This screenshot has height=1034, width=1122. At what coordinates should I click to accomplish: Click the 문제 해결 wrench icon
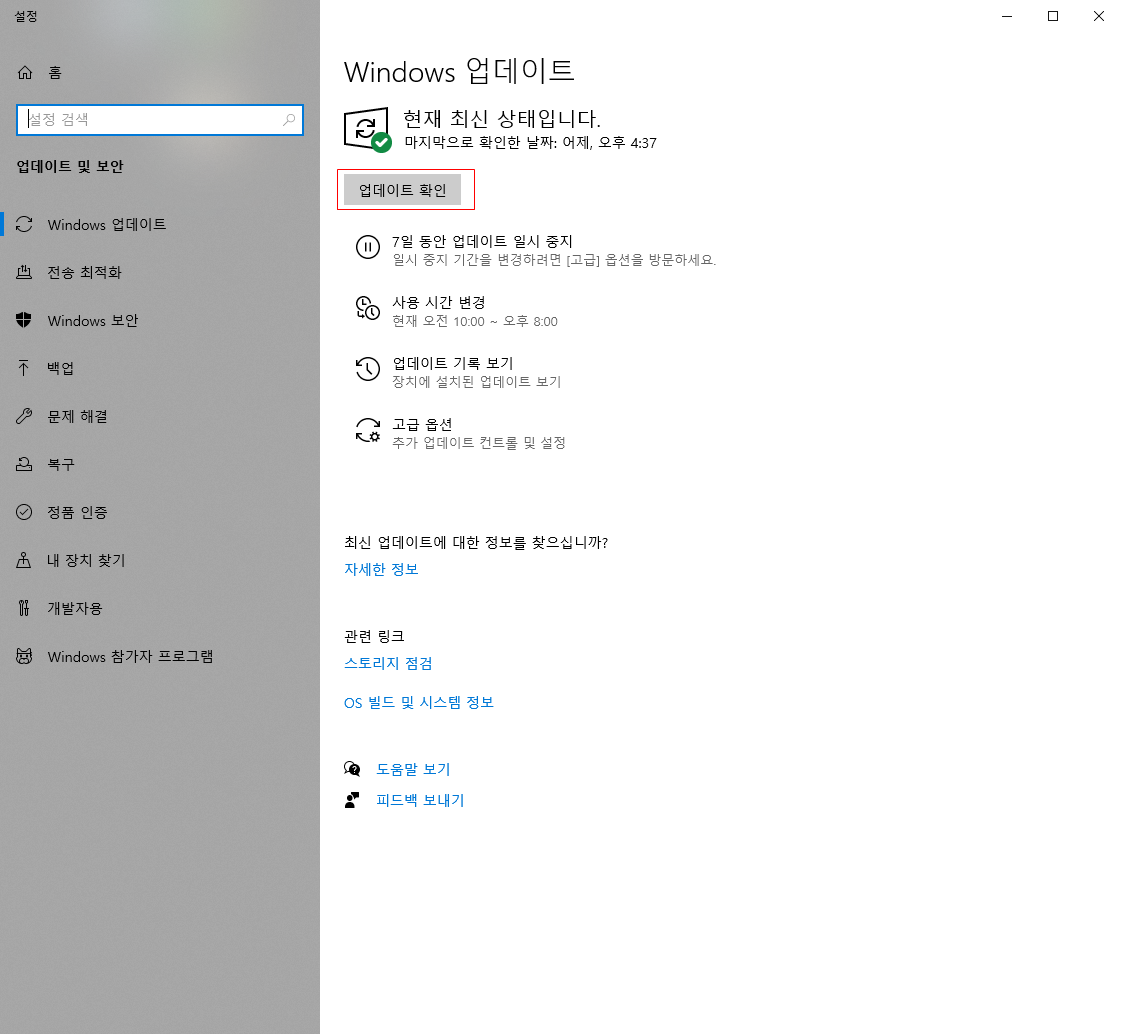pos(24,416)
